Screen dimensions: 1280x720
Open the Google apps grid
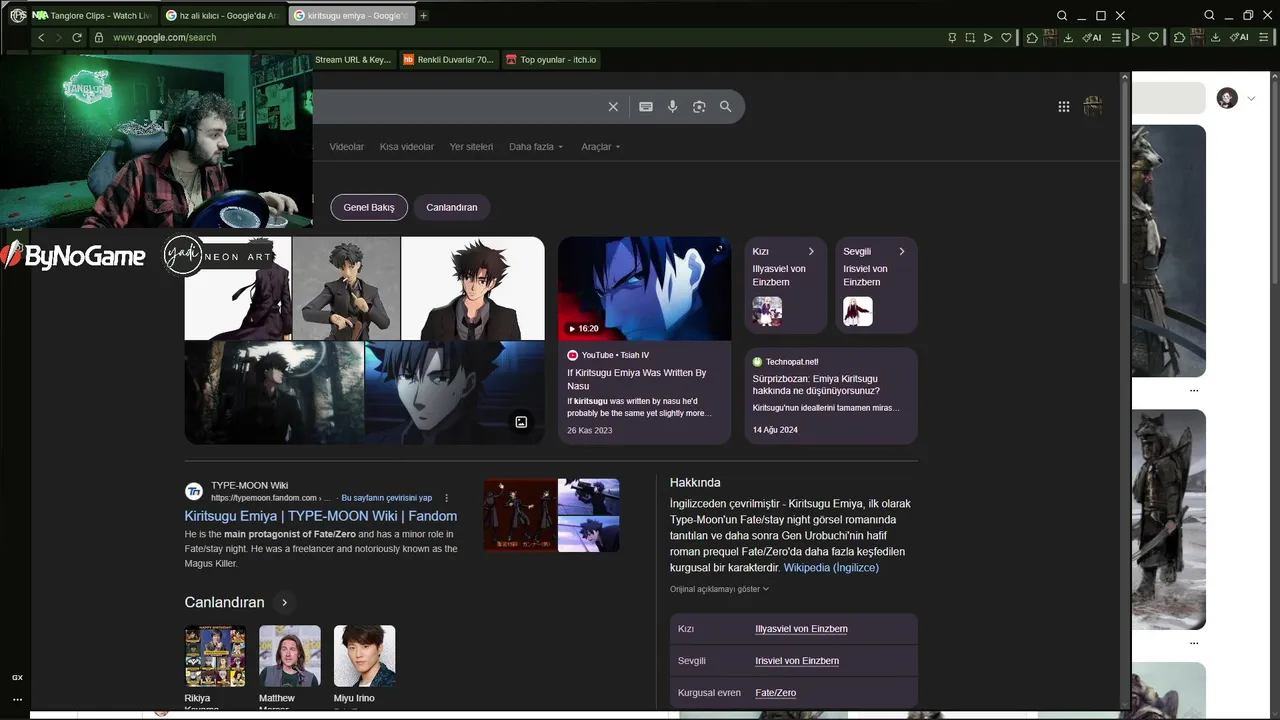1064,107
